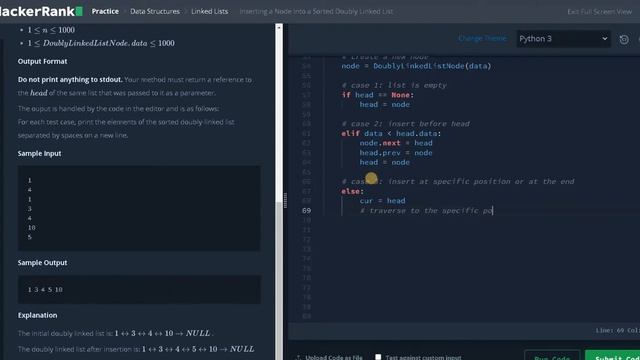
Task: Click the Output Format heading
Action: click(42, 61)
